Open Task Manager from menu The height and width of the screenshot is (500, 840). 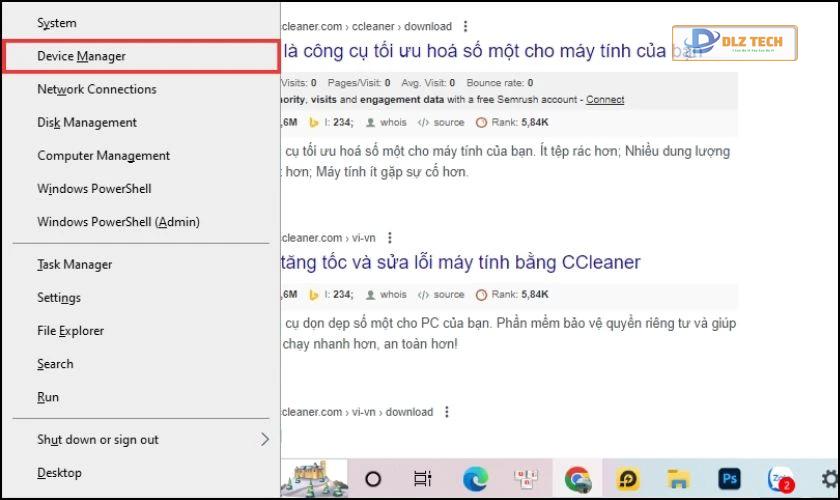point(141,265)
